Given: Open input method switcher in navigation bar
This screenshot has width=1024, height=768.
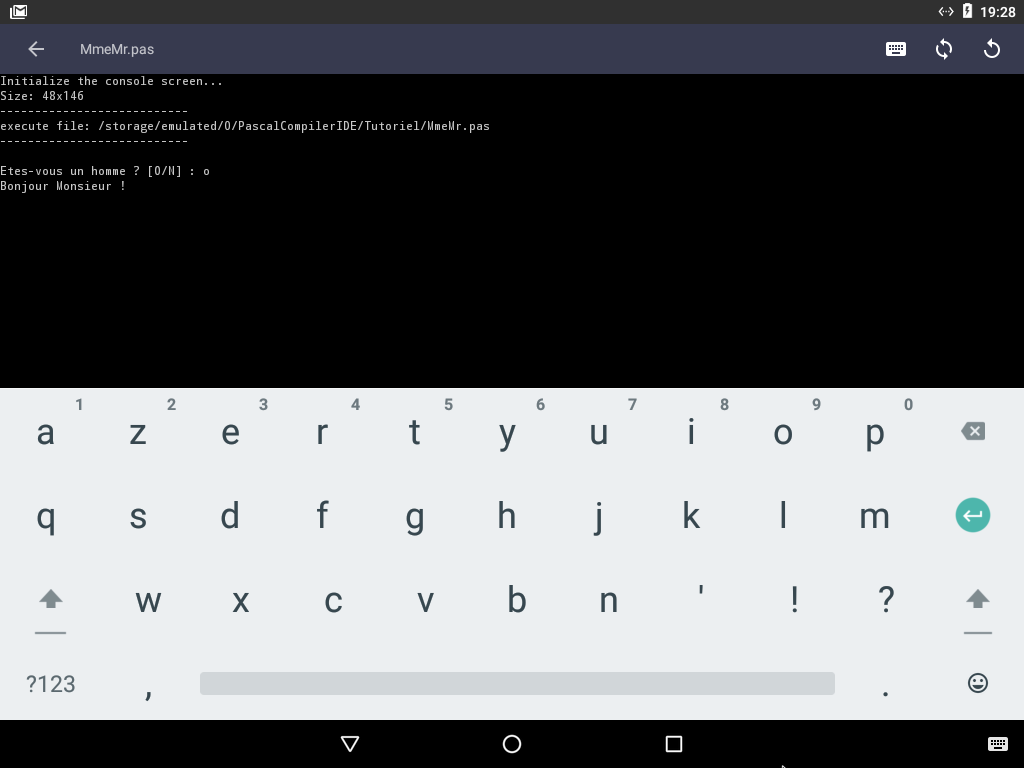Looking at the screenshot, I should coord(997,744).
